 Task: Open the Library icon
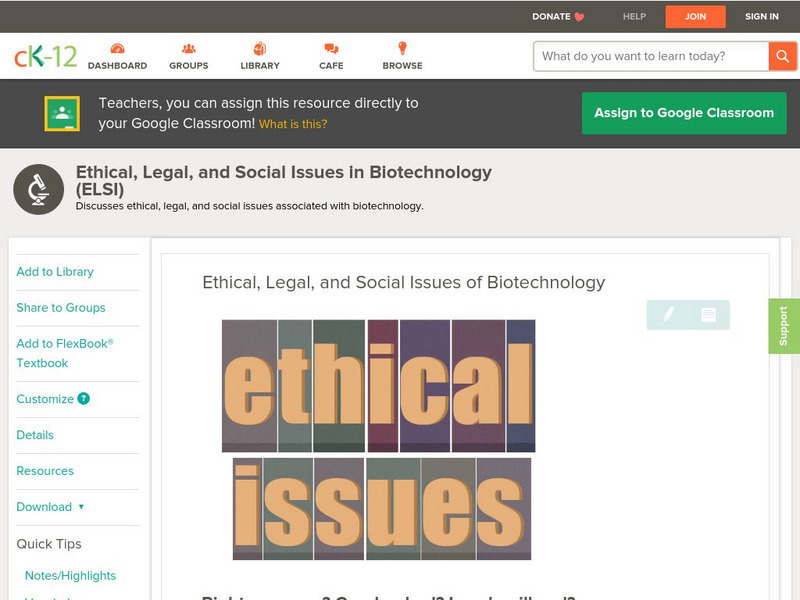pos(260,49)
